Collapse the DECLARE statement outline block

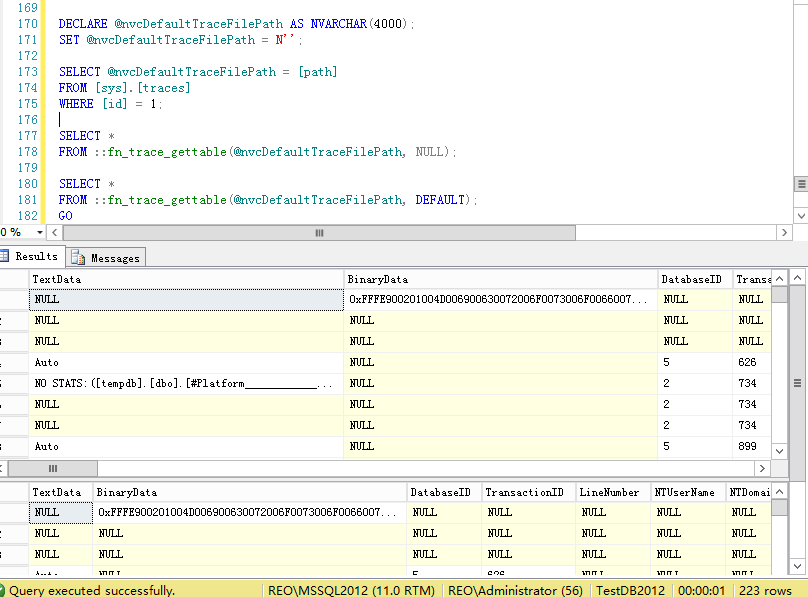[x=49, y=23]
